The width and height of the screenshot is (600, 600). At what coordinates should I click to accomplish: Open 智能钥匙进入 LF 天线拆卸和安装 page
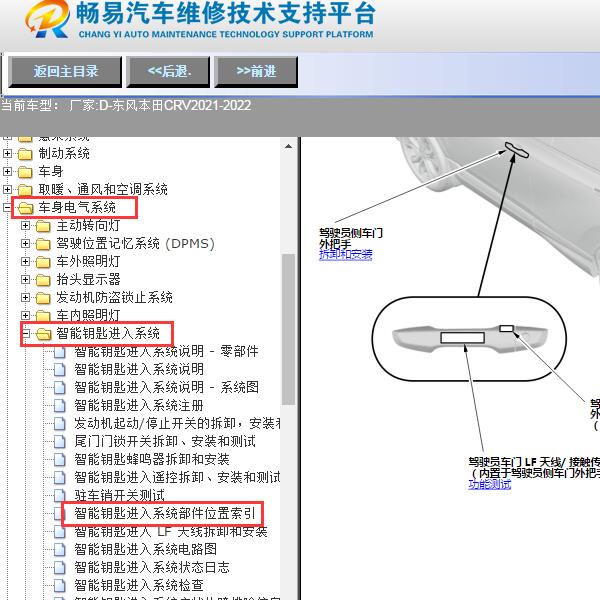pyautogui.click(x=171, y=531)
